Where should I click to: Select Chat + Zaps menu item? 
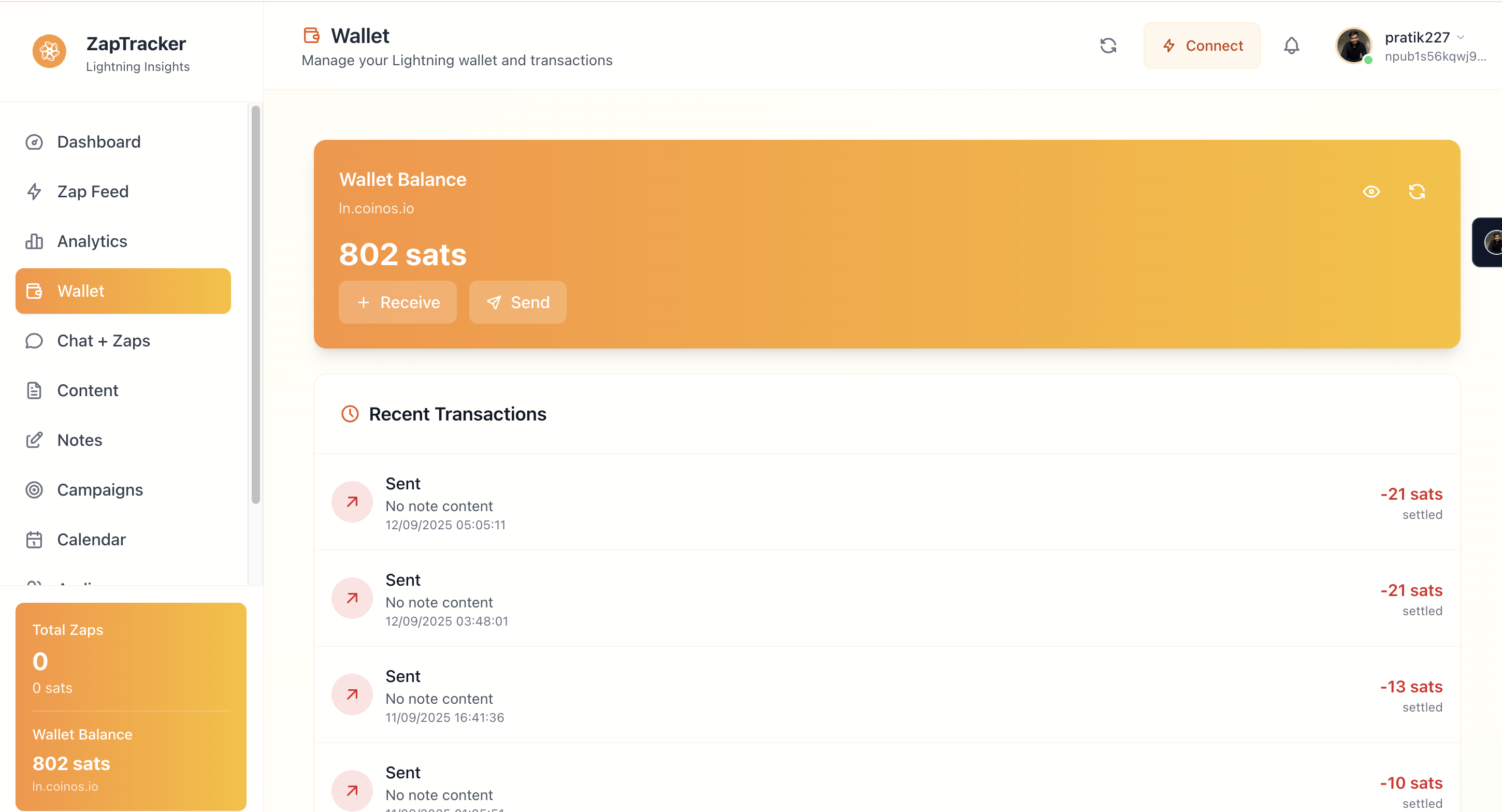click(x=123, y=341)
